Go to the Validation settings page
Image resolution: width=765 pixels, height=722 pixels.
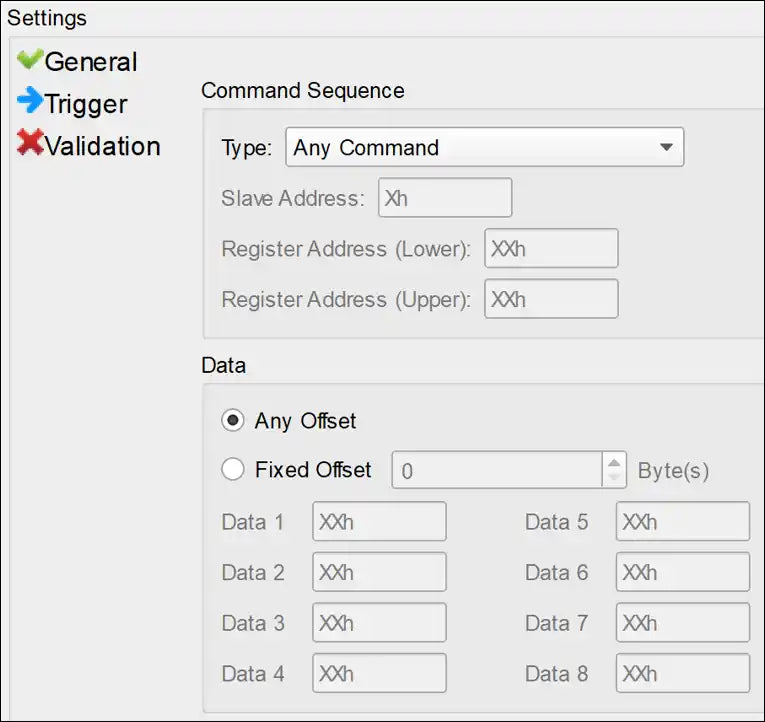102,146
